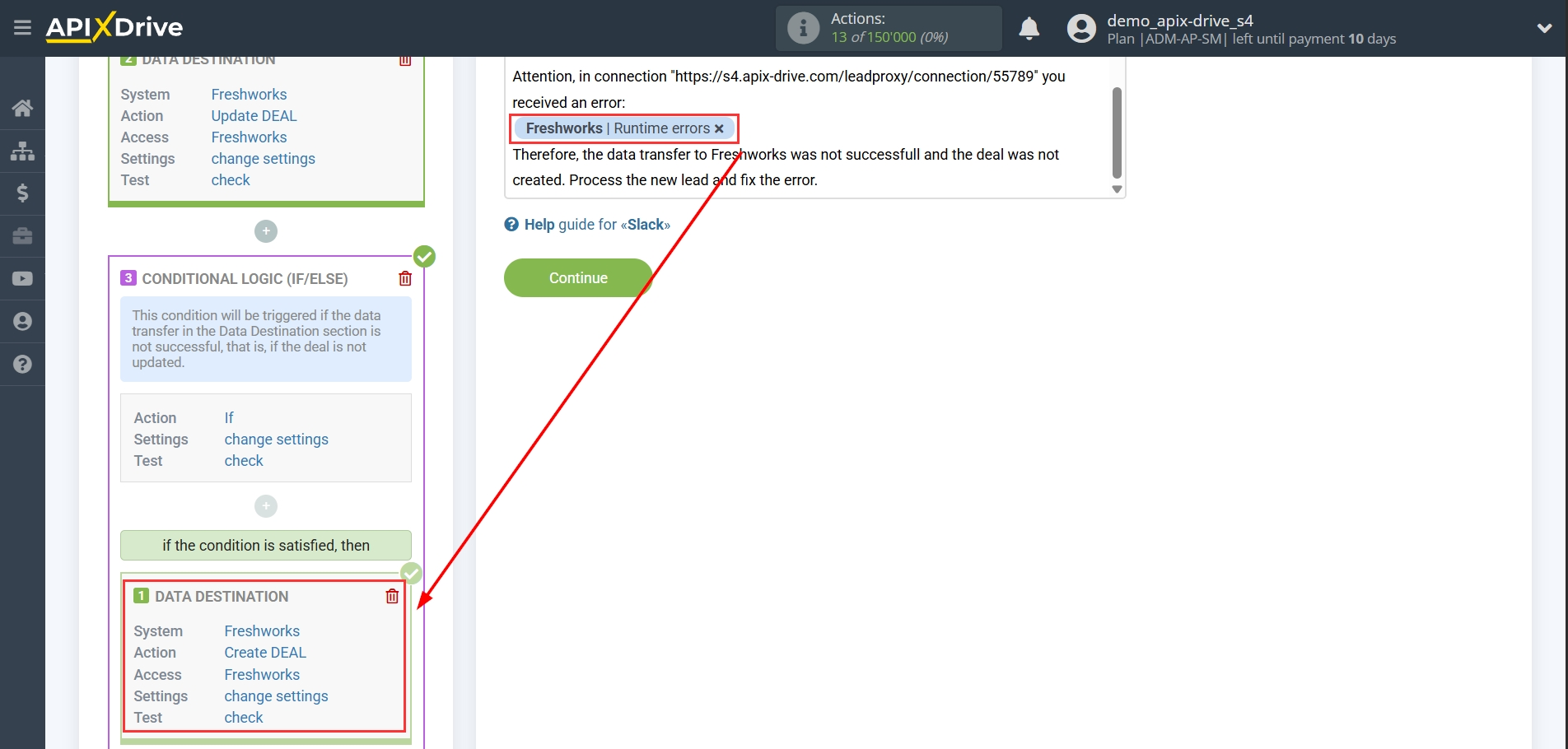Click the Update DEAL action link

(254, 116)
